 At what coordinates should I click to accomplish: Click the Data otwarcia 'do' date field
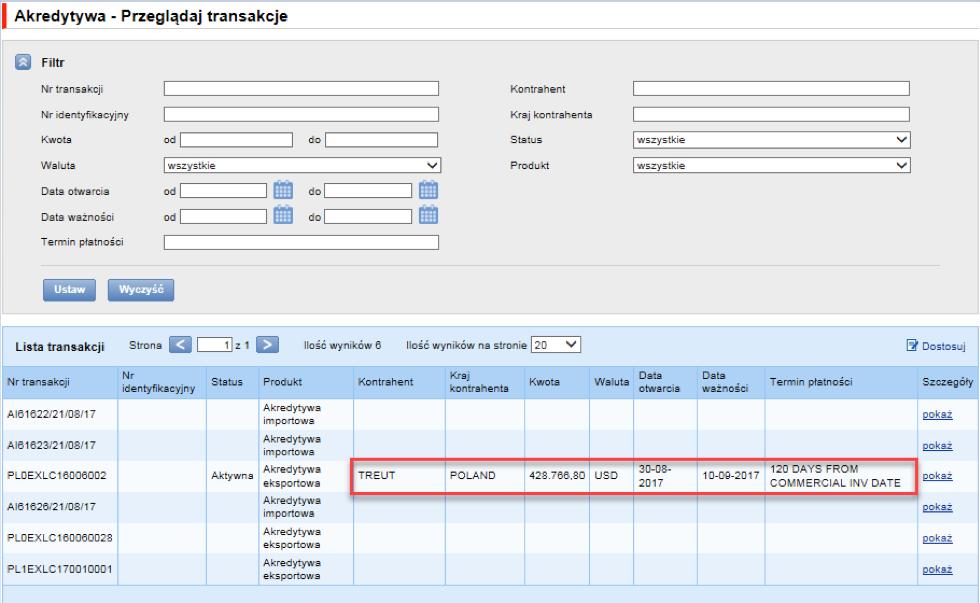point(368,191)
